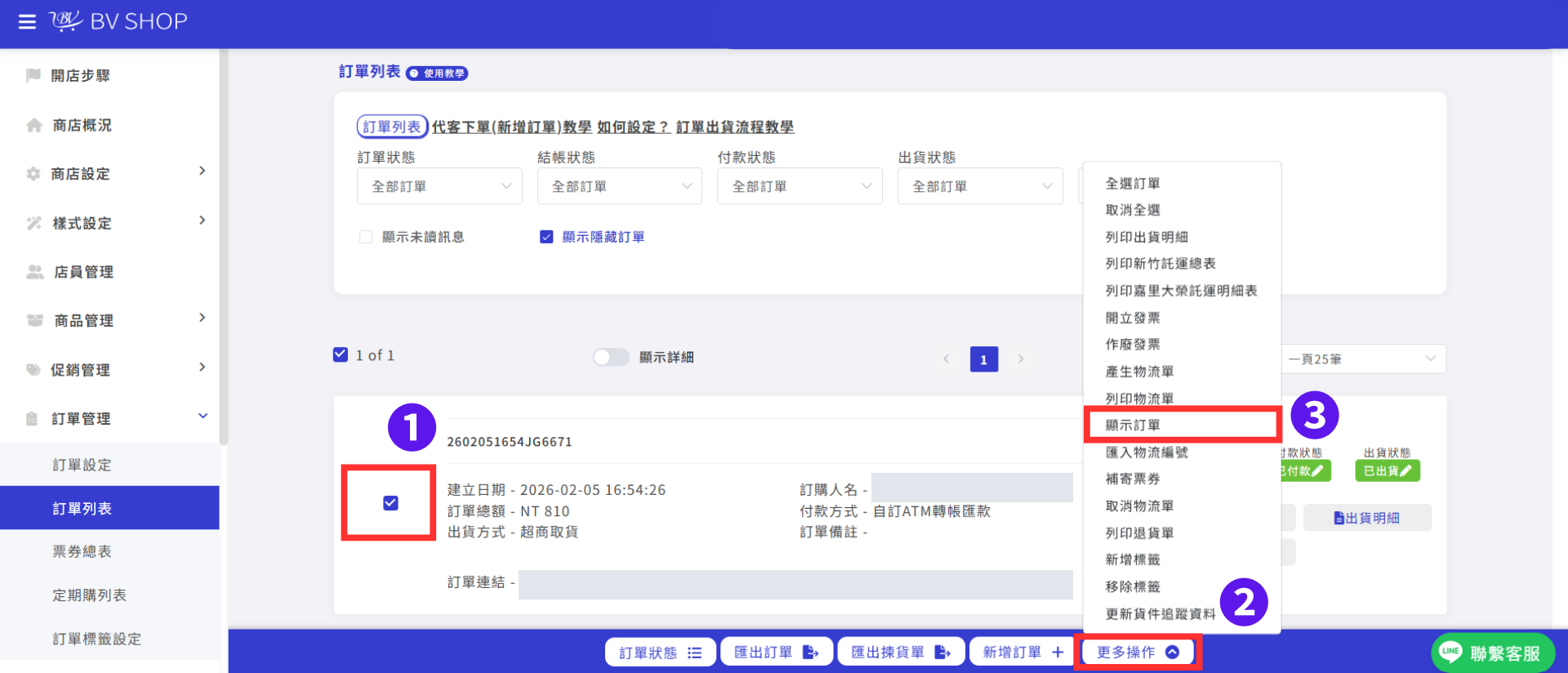The height and width of the screenshot is (673, 1568).
Task: Open the 結帳狀態 dropdown
Action: pos(620,186)
